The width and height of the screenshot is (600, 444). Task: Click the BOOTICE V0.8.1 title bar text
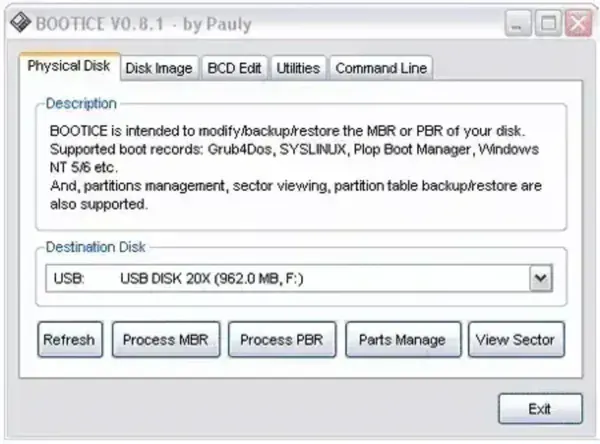click(x=143, y=24)
